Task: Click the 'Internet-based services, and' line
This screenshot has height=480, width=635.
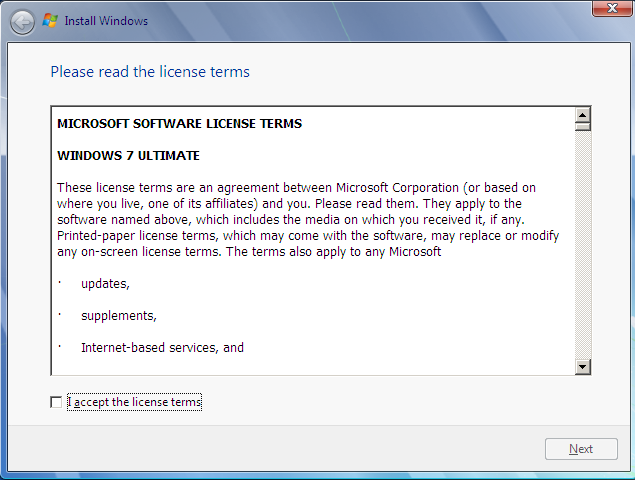Action: coord(162,348)
